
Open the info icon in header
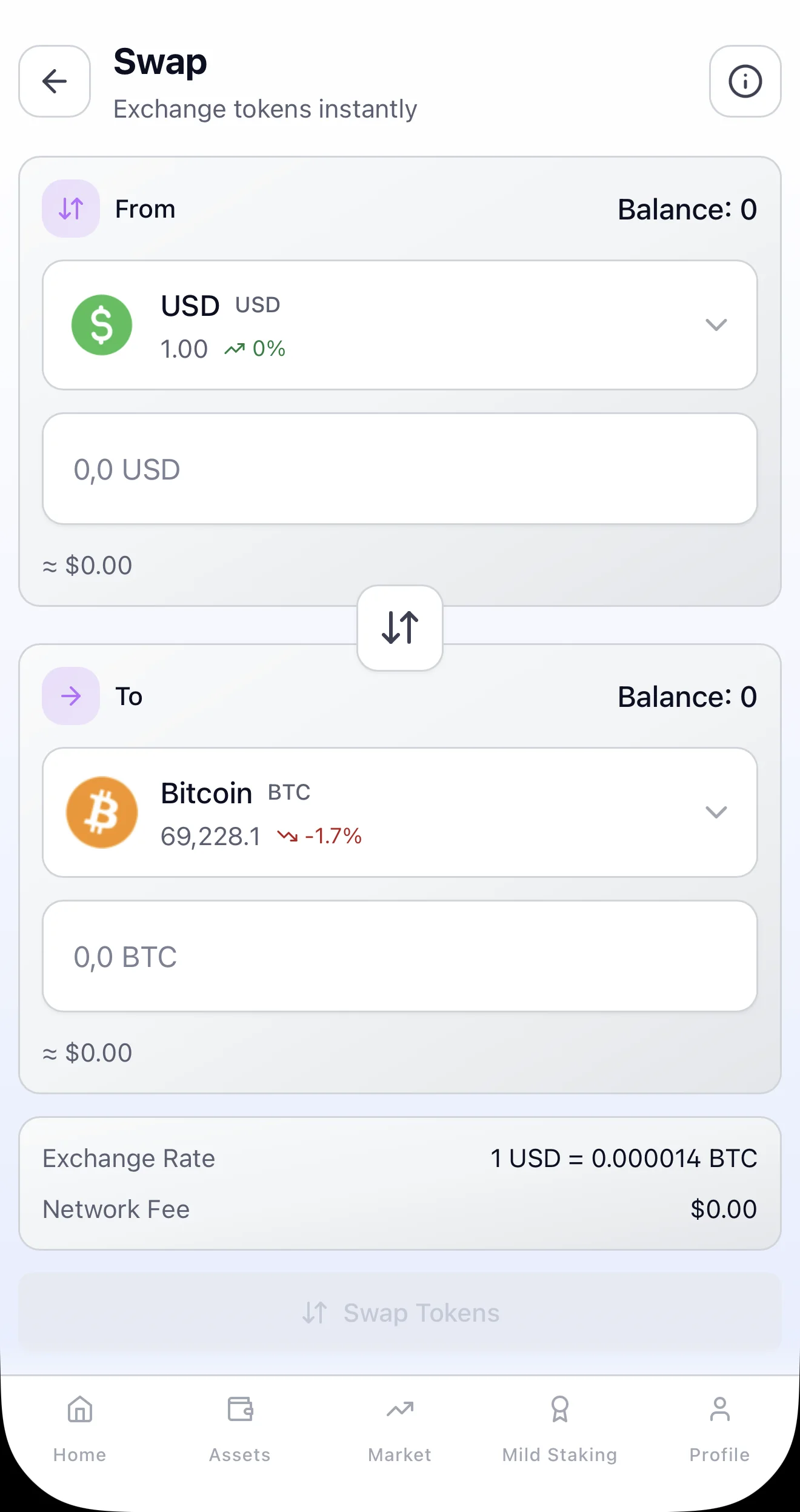click(x=745, y=81)
